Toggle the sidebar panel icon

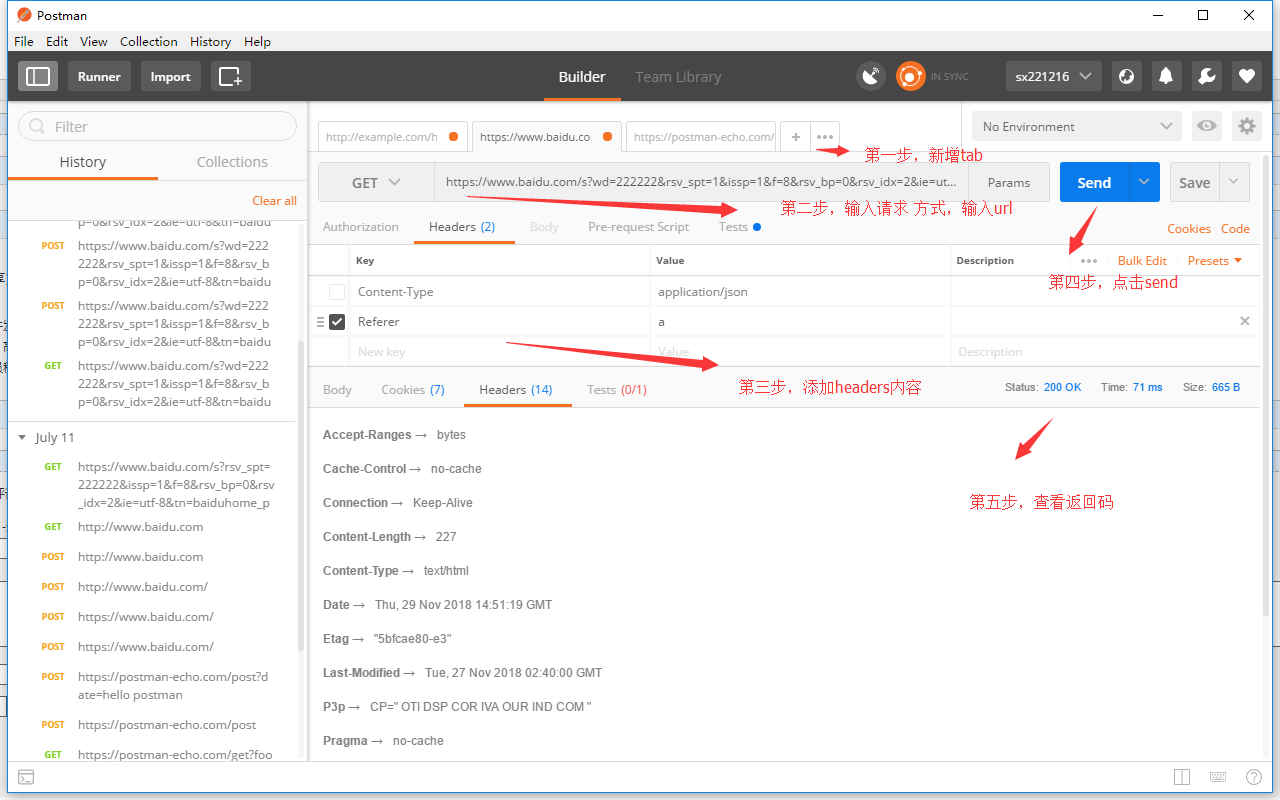coord(38,76)
